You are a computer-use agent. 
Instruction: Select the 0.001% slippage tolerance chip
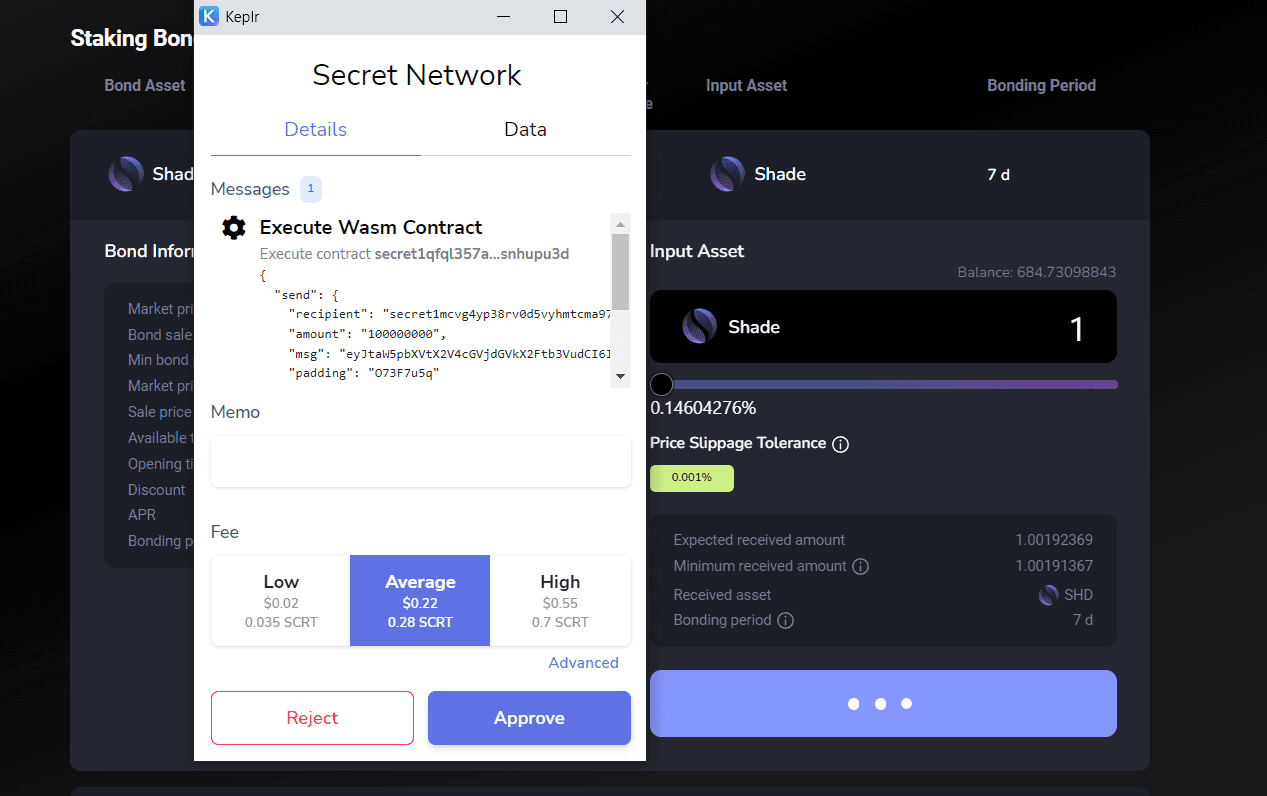click(692, 478)
